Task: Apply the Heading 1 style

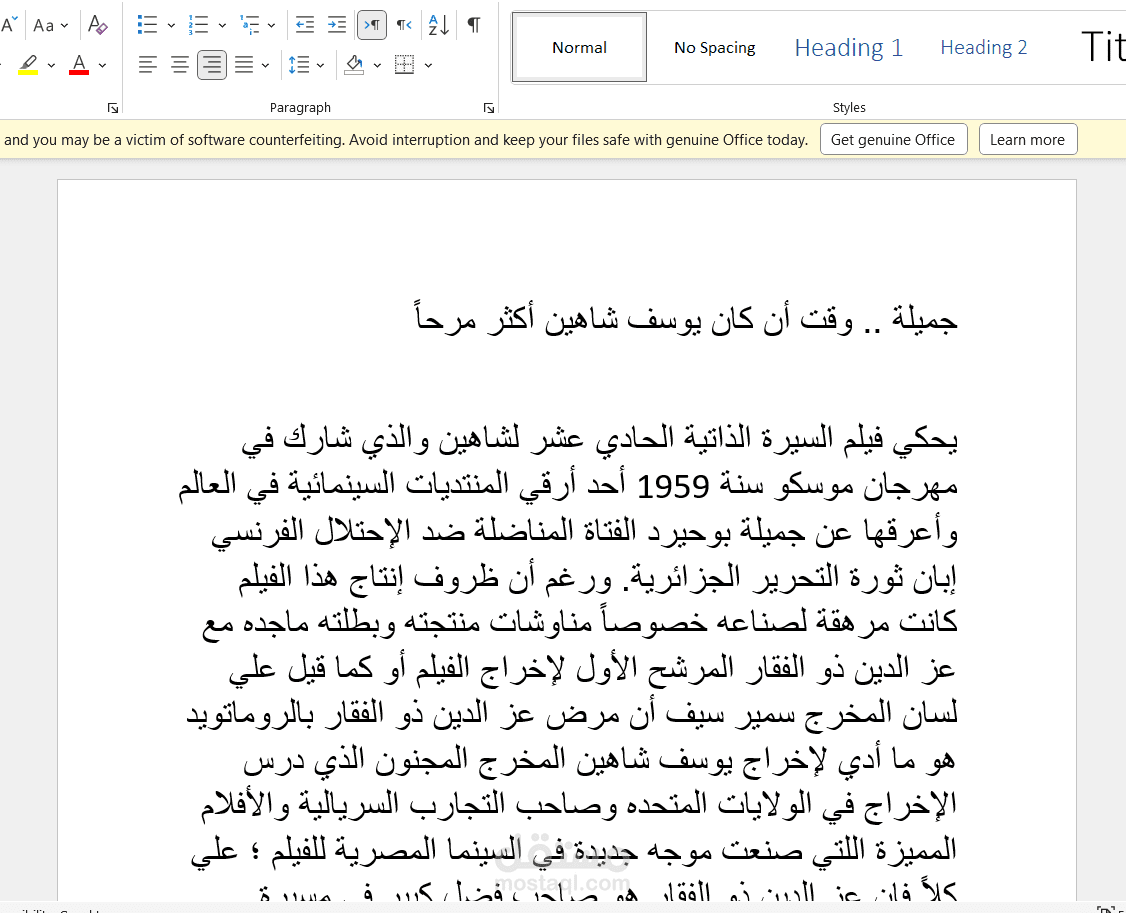Action: pos(848,47)
